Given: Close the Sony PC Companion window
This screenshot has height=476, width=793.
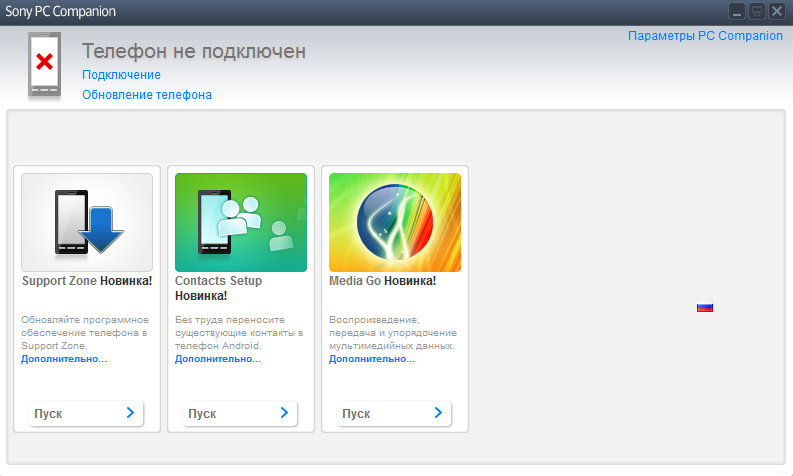Looking at the screenshot, I should [x=776, y=11].
